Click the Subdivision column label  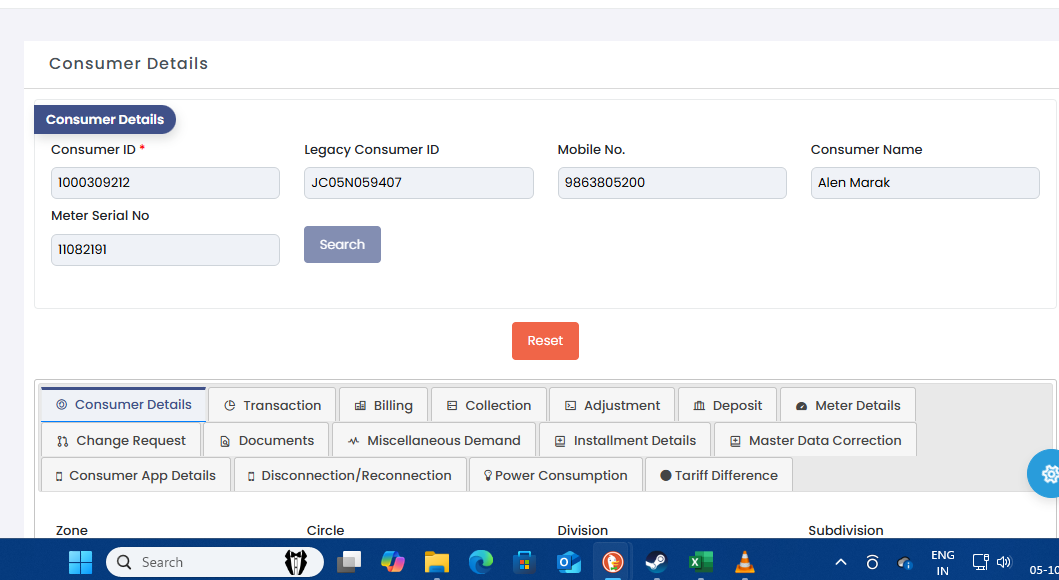[x=846, y=531]
